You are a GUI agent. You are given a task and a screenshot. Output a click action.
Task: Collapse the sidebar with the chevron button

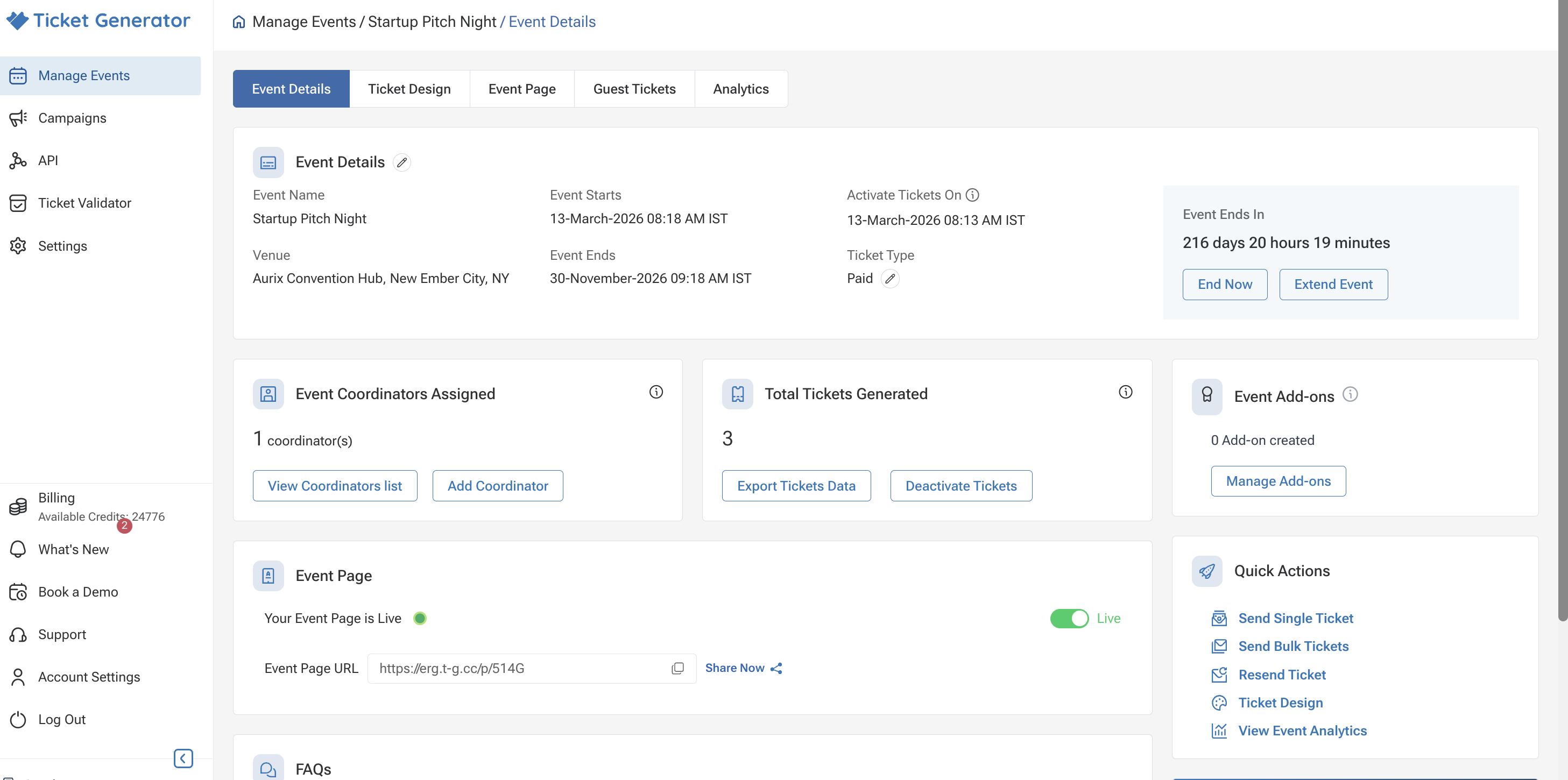tap(183, 758)
